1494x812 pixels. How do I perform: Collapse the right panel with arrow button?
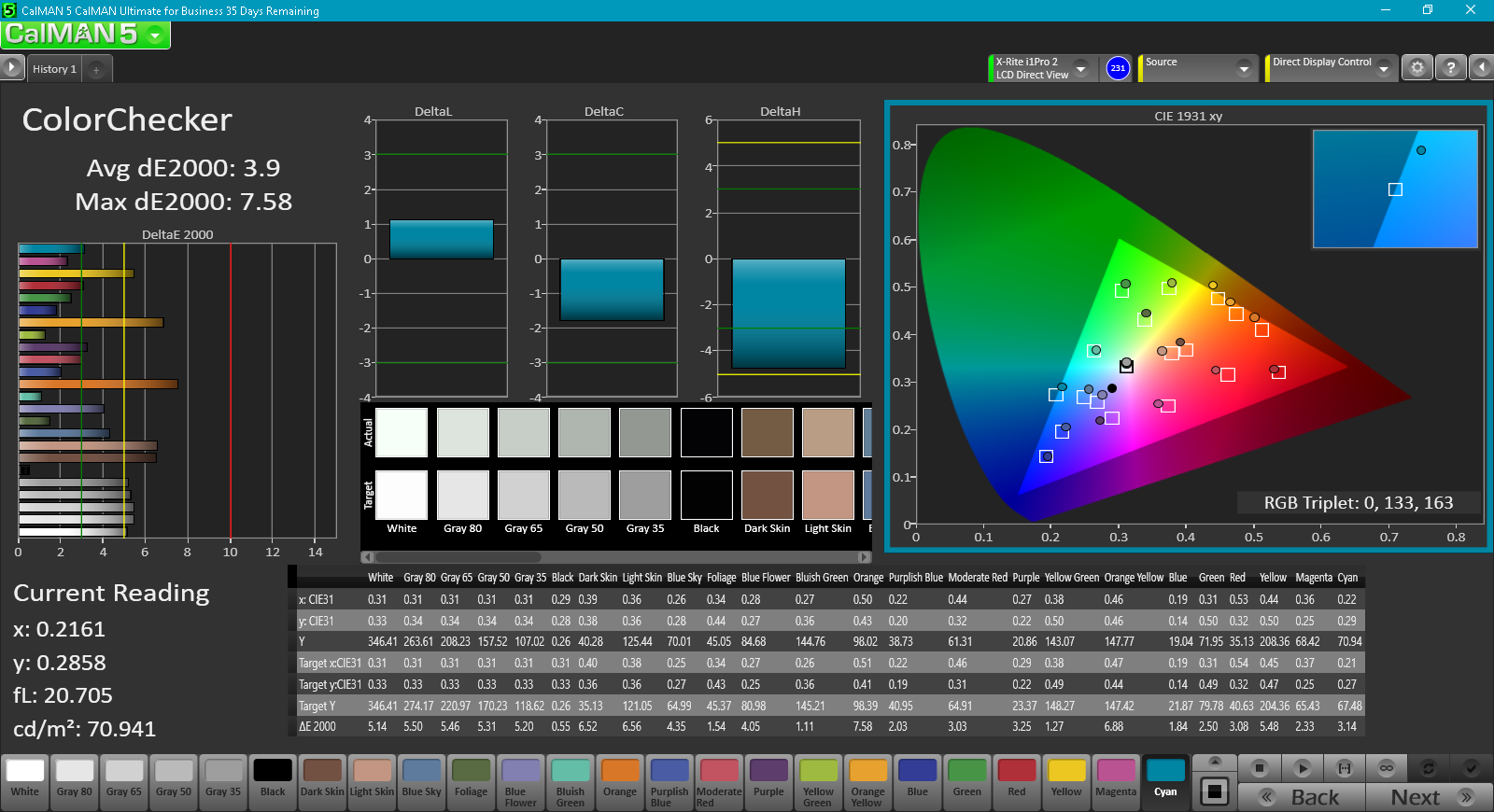(1481, 68)
